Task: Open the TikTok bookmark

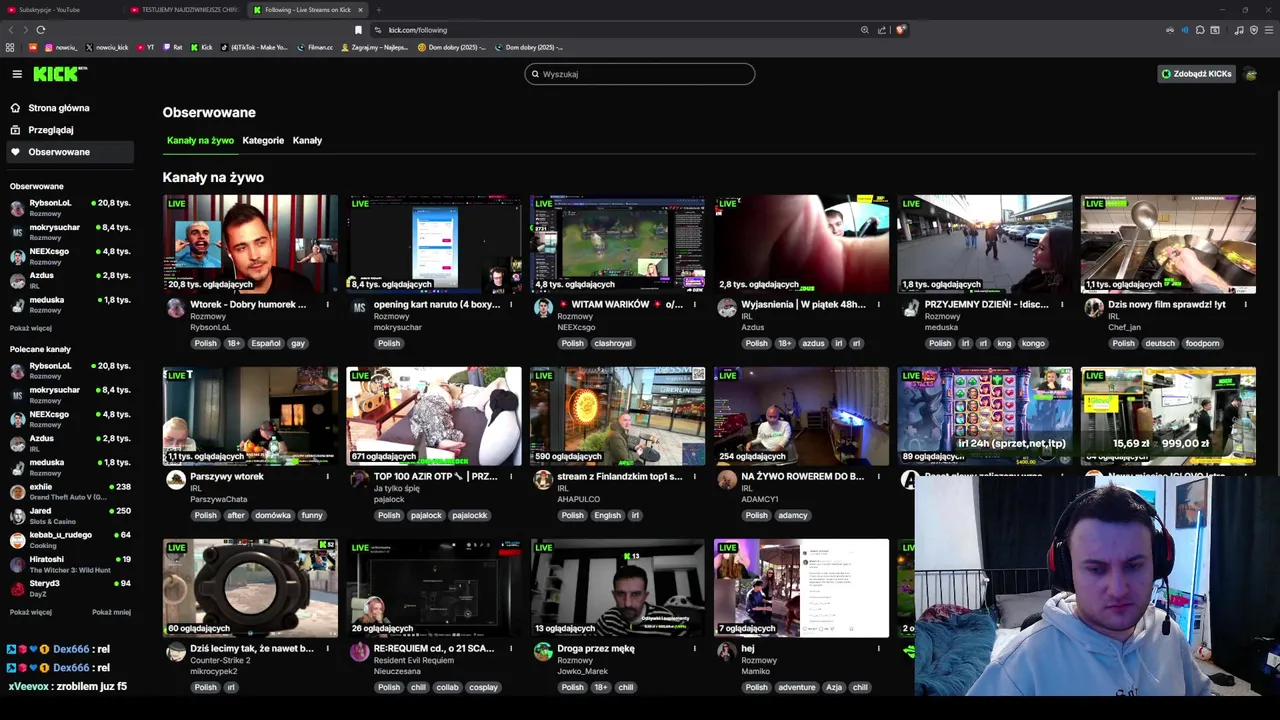Action: click(254, 47)
